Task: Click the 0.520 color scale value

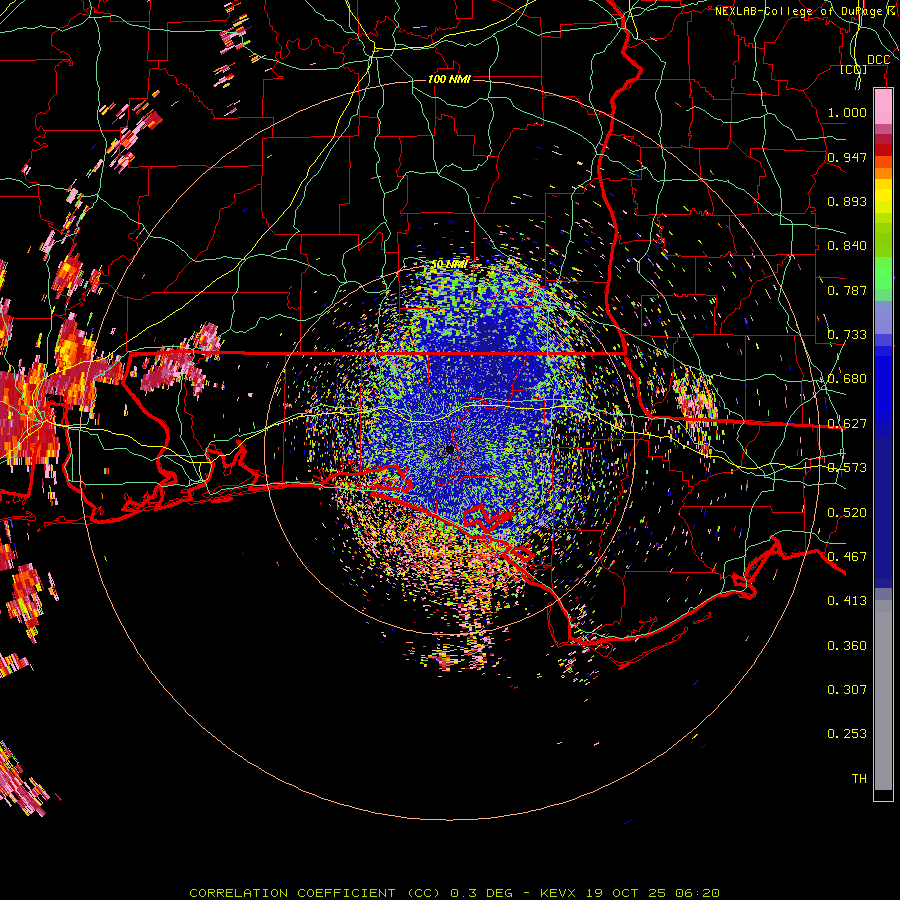Action: pyautogui.click(x=847, y=513)
